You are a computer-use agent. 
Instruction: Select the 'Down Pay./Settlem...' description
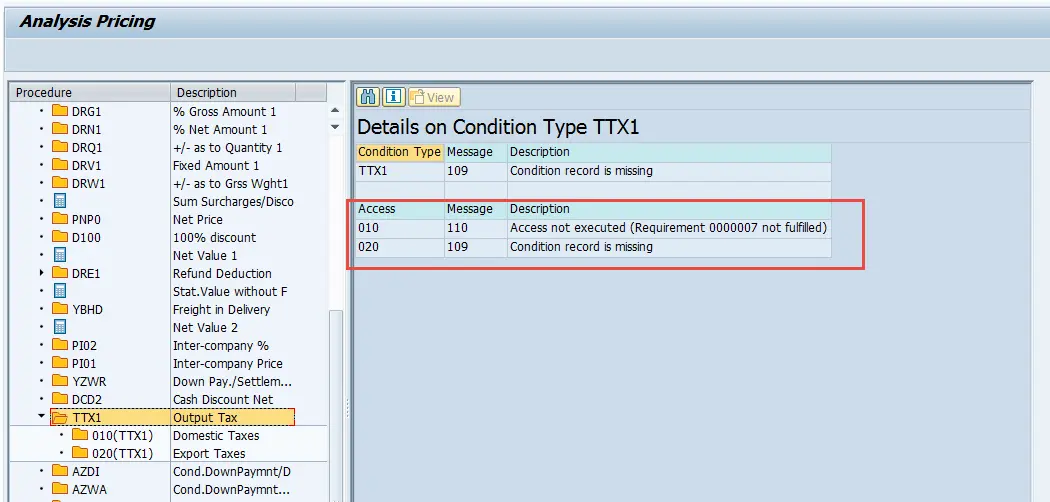[232, 382]
